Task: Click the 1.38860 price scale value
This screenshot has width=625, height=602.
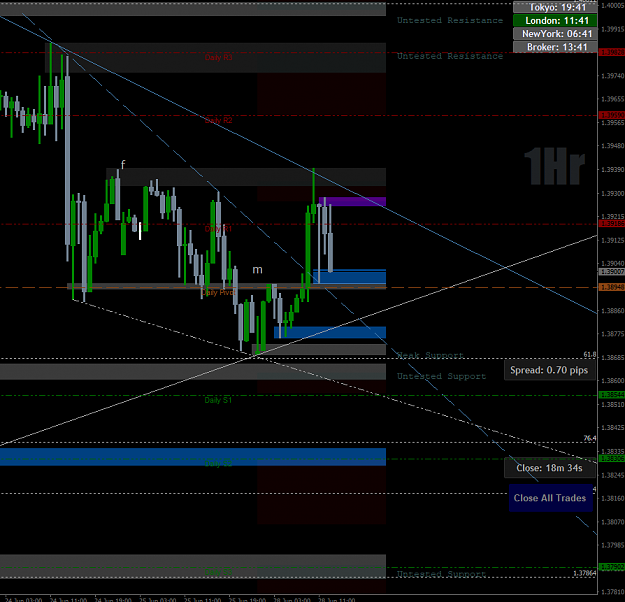Action: click(x=613, y=311)
